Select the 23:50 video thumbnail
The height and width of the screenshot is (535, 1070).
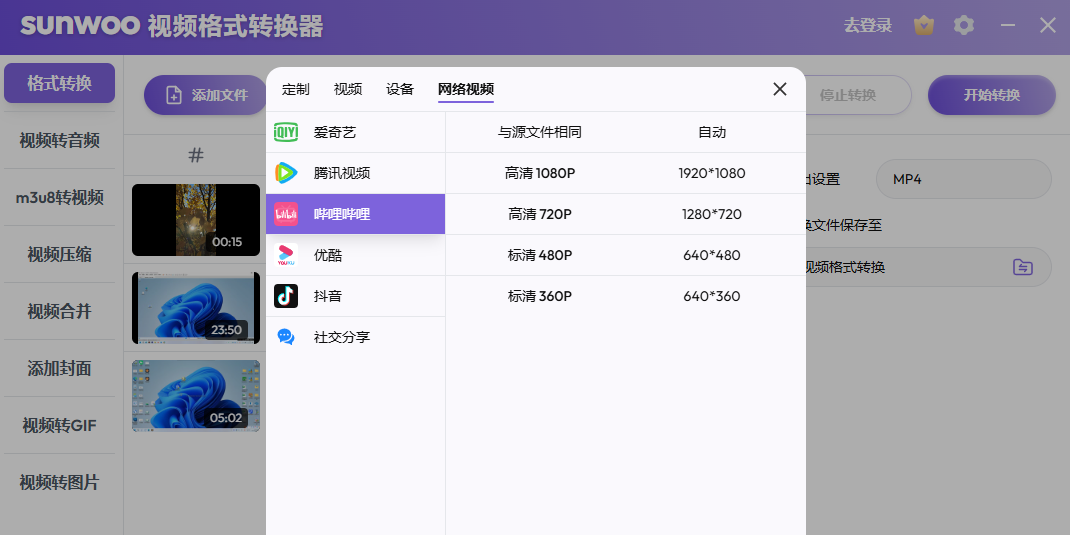pos(196,308)
